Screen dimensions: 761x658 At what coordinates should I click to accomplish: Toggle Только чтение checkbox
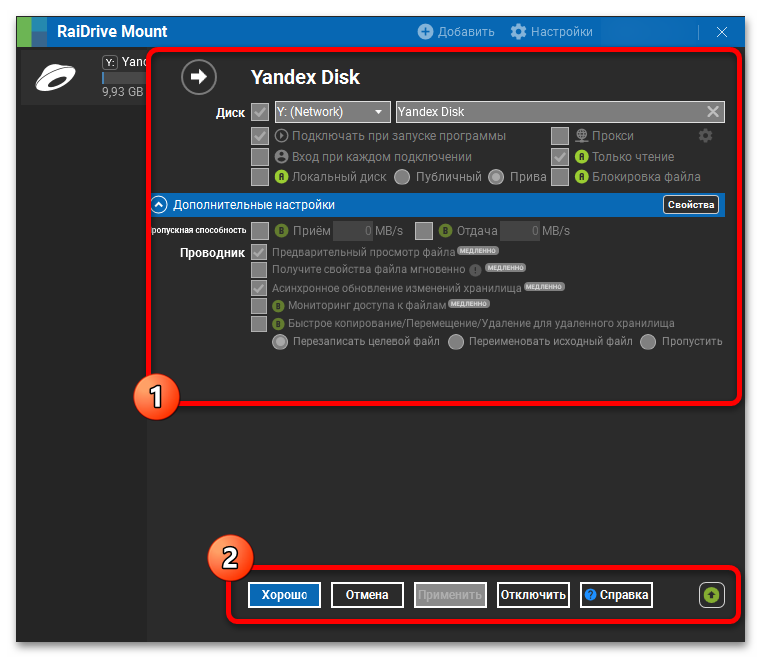pyautogui.click(x=560, y=157)
